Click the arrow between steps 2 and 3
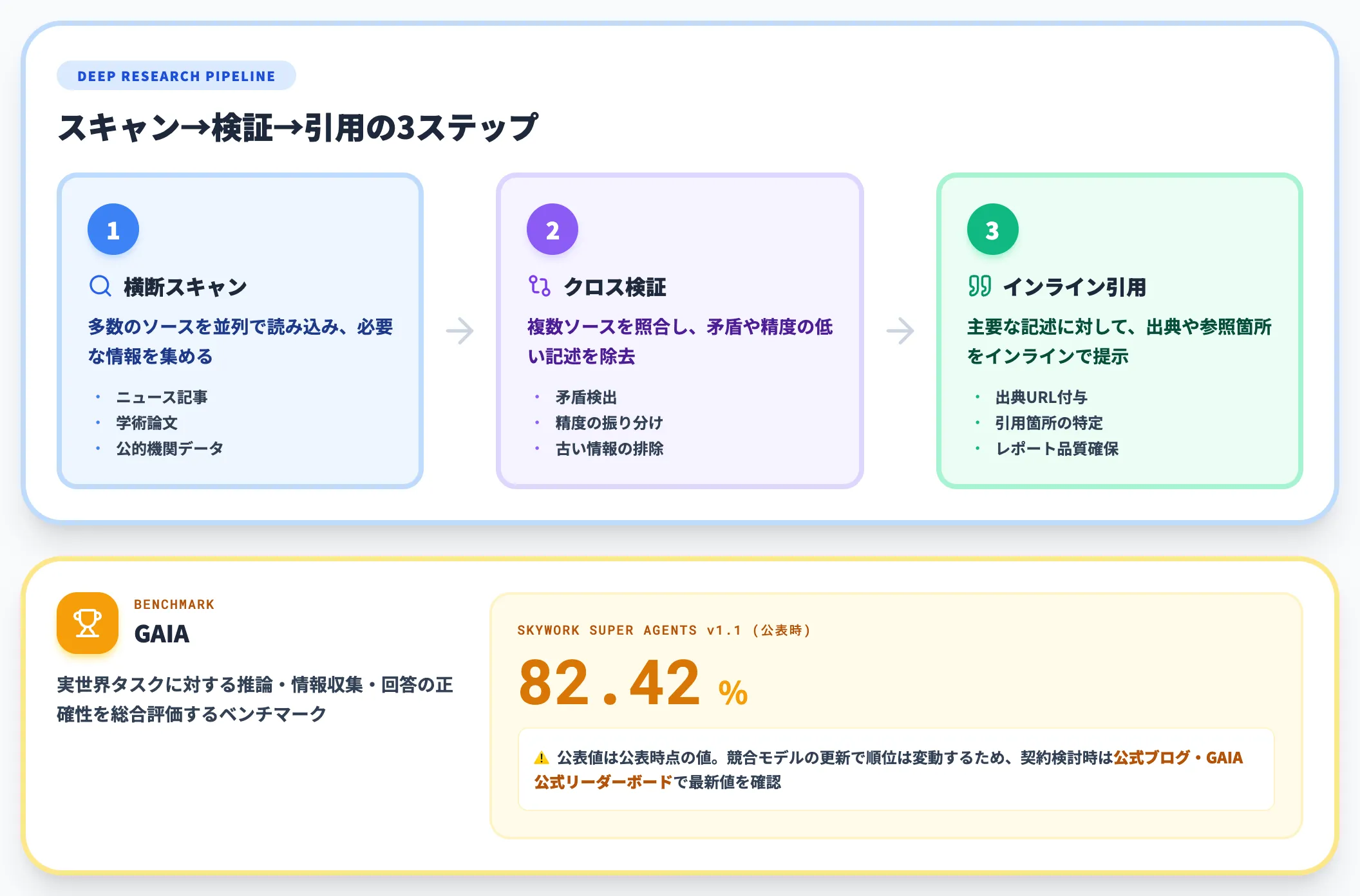Screen dimensions: 1360x896 tap(900, 331)
